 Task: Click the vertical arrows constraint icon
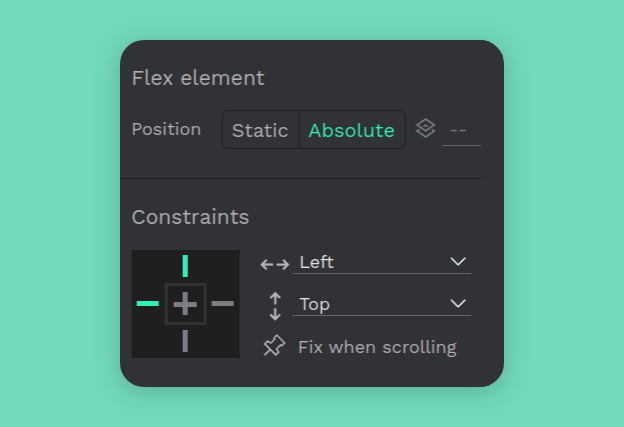click(x=275, y=305)
